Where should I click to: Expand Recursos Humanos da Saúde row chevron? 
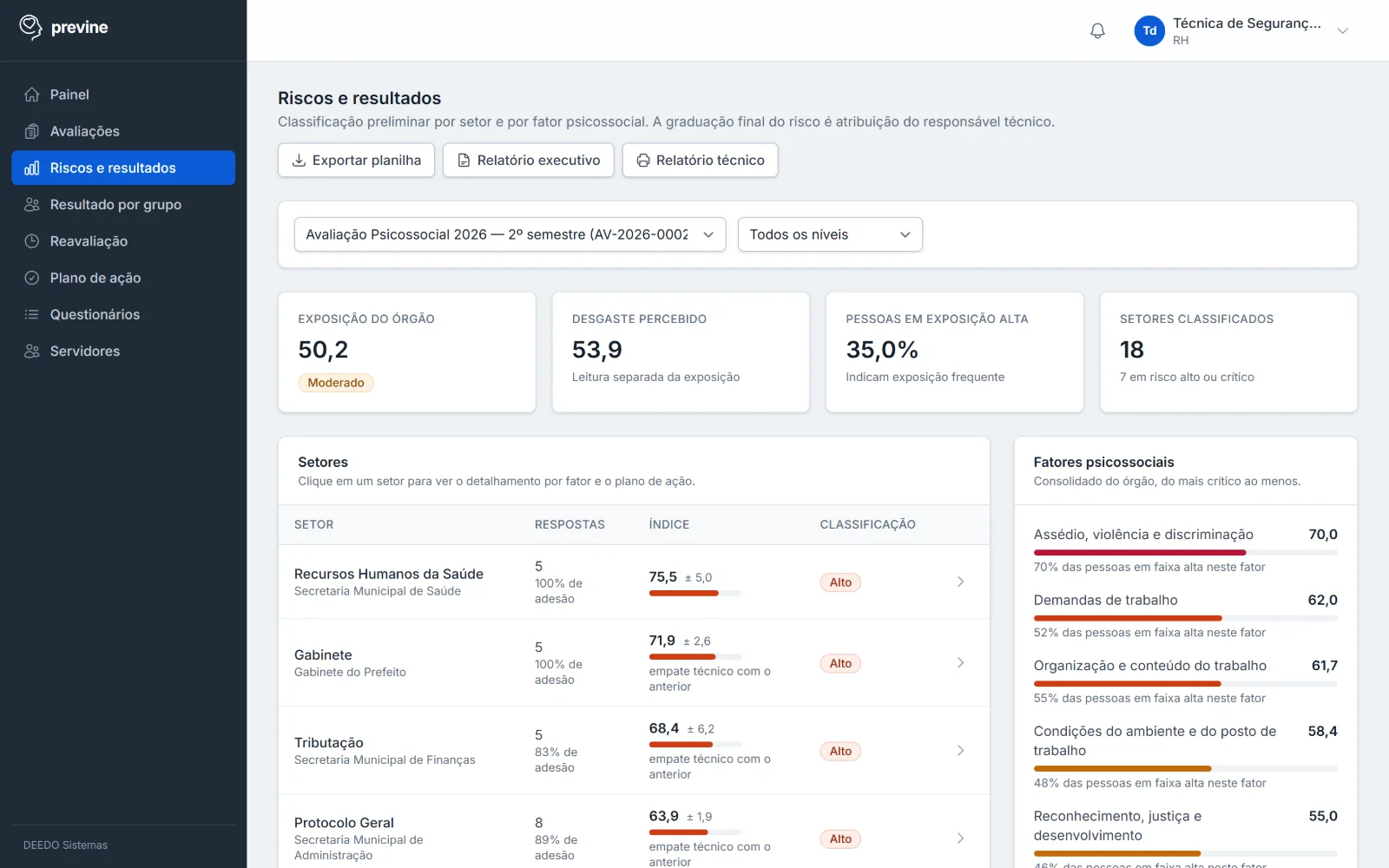pos(960,582)
